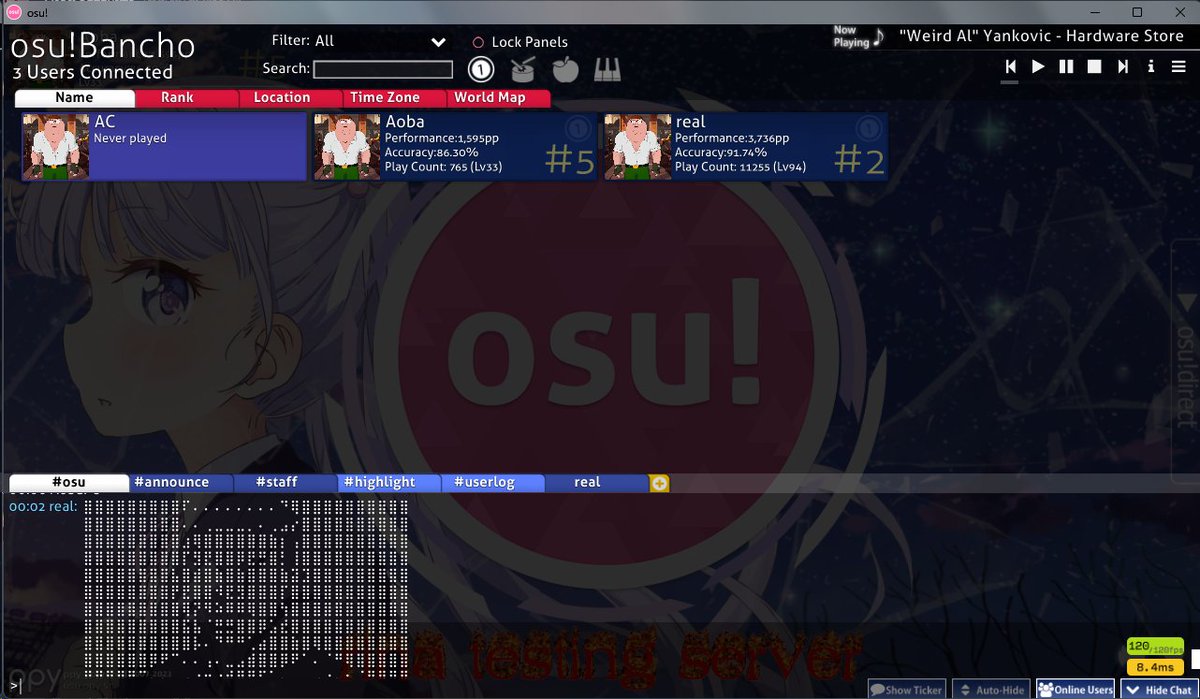Click the real username in chat
The height and width of the screenshot is (699, 1200).
(62, 507)
